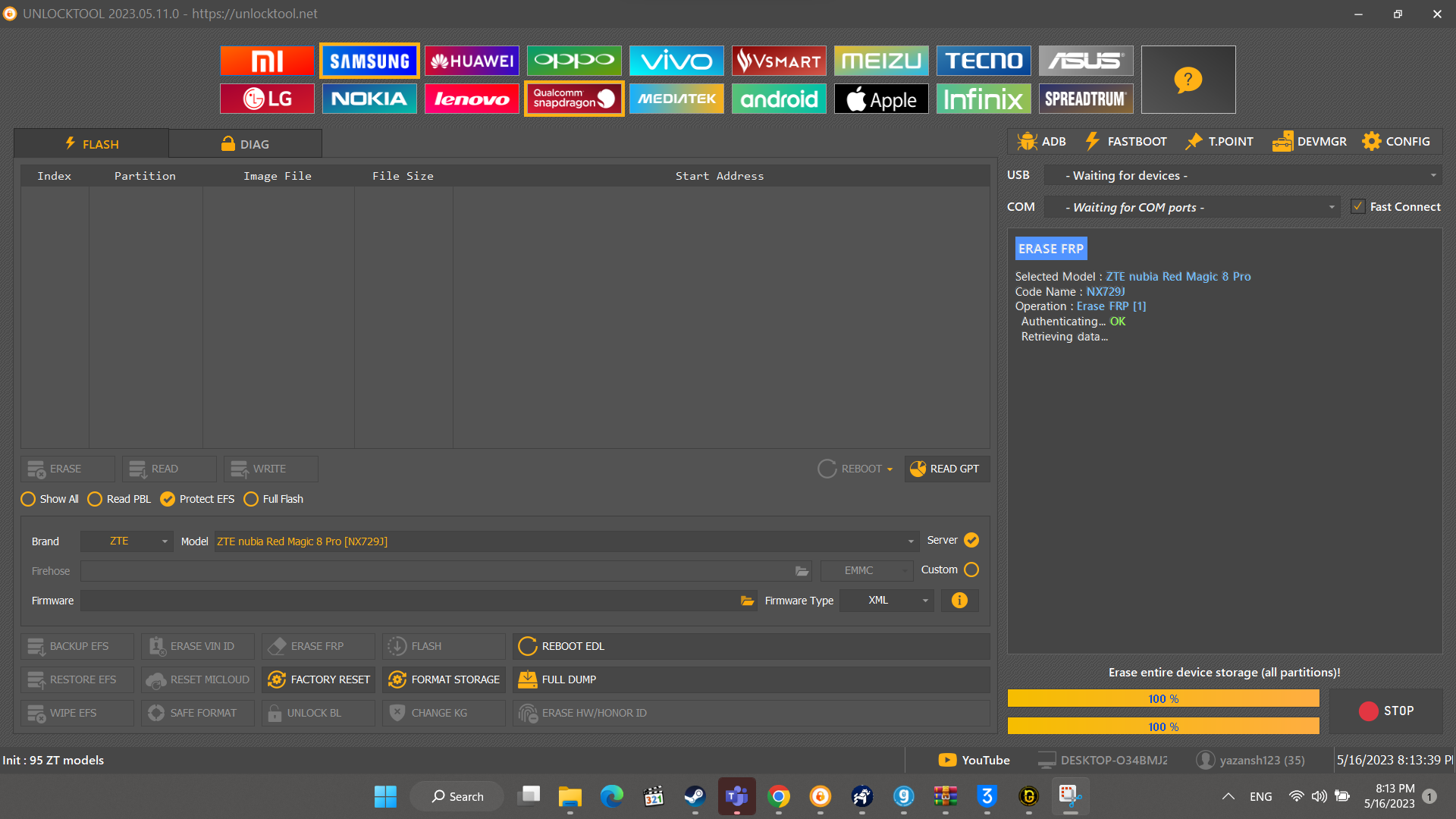Screen dimensions: 1456x819
Task: Open DEVMGR device manager
Action: click(1310, 142)
